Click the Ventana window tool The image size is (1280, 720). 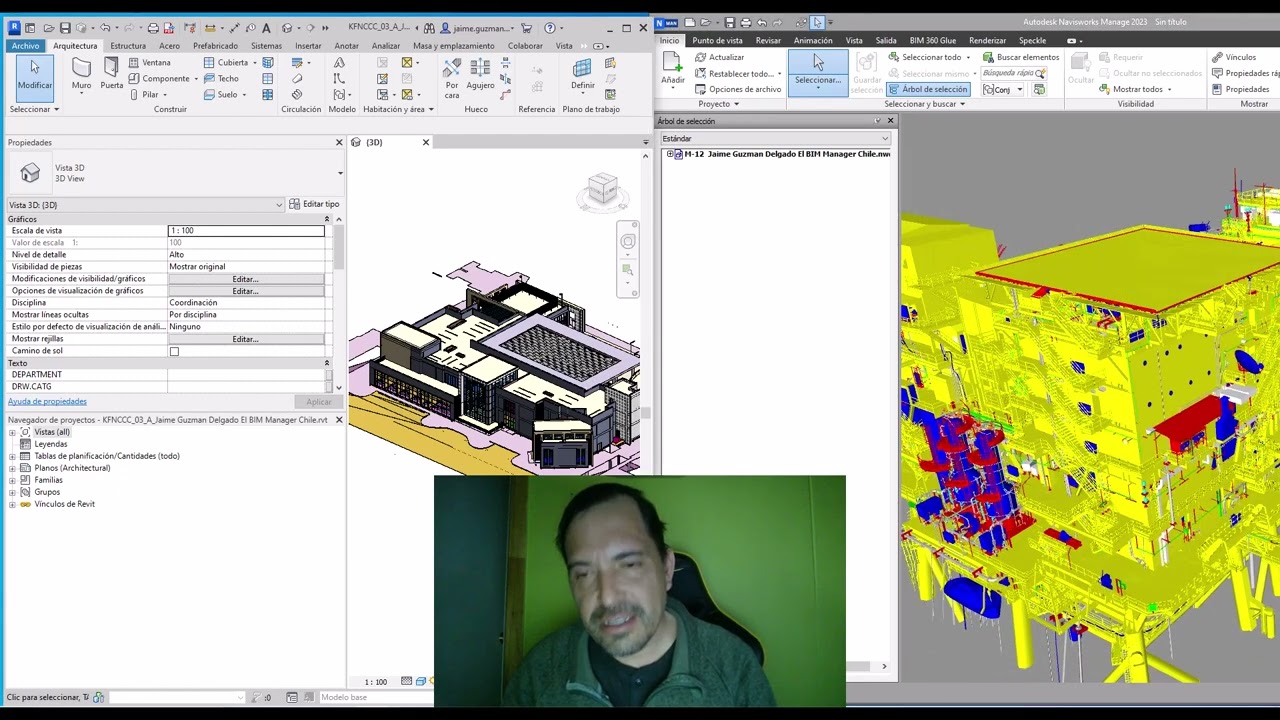click(150, 62)
